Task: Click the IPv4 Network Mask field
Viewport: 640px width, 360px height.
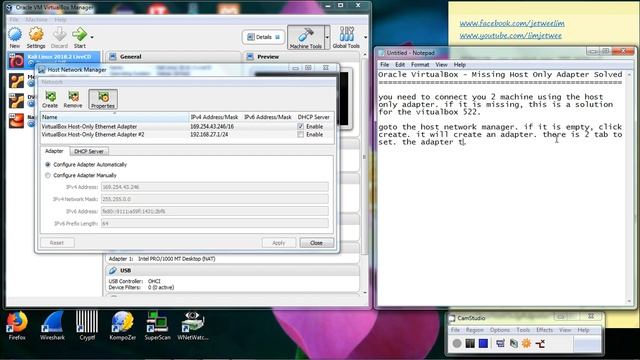Action: coord(215,199)
